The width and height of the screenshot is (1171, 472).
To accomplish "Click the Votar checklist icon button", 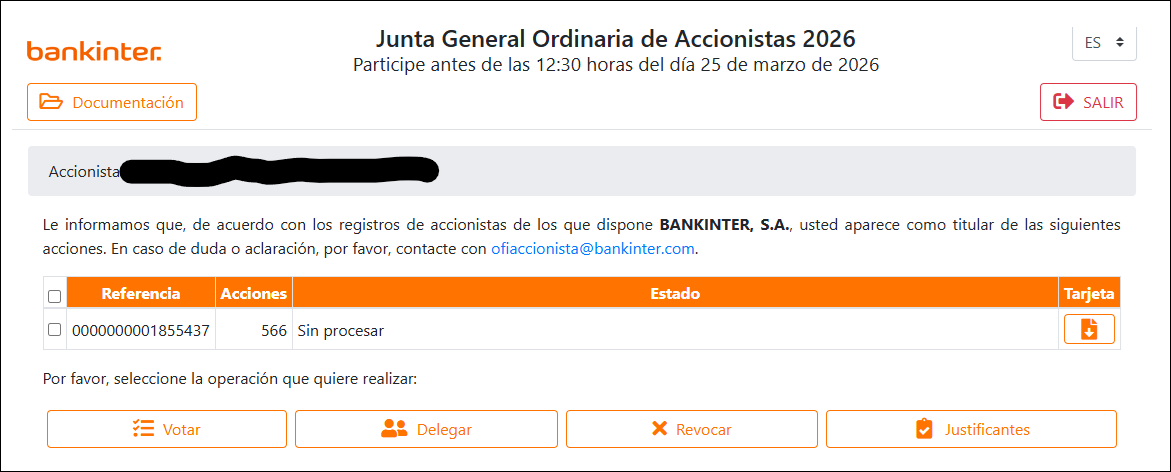I will pos(167,429).
